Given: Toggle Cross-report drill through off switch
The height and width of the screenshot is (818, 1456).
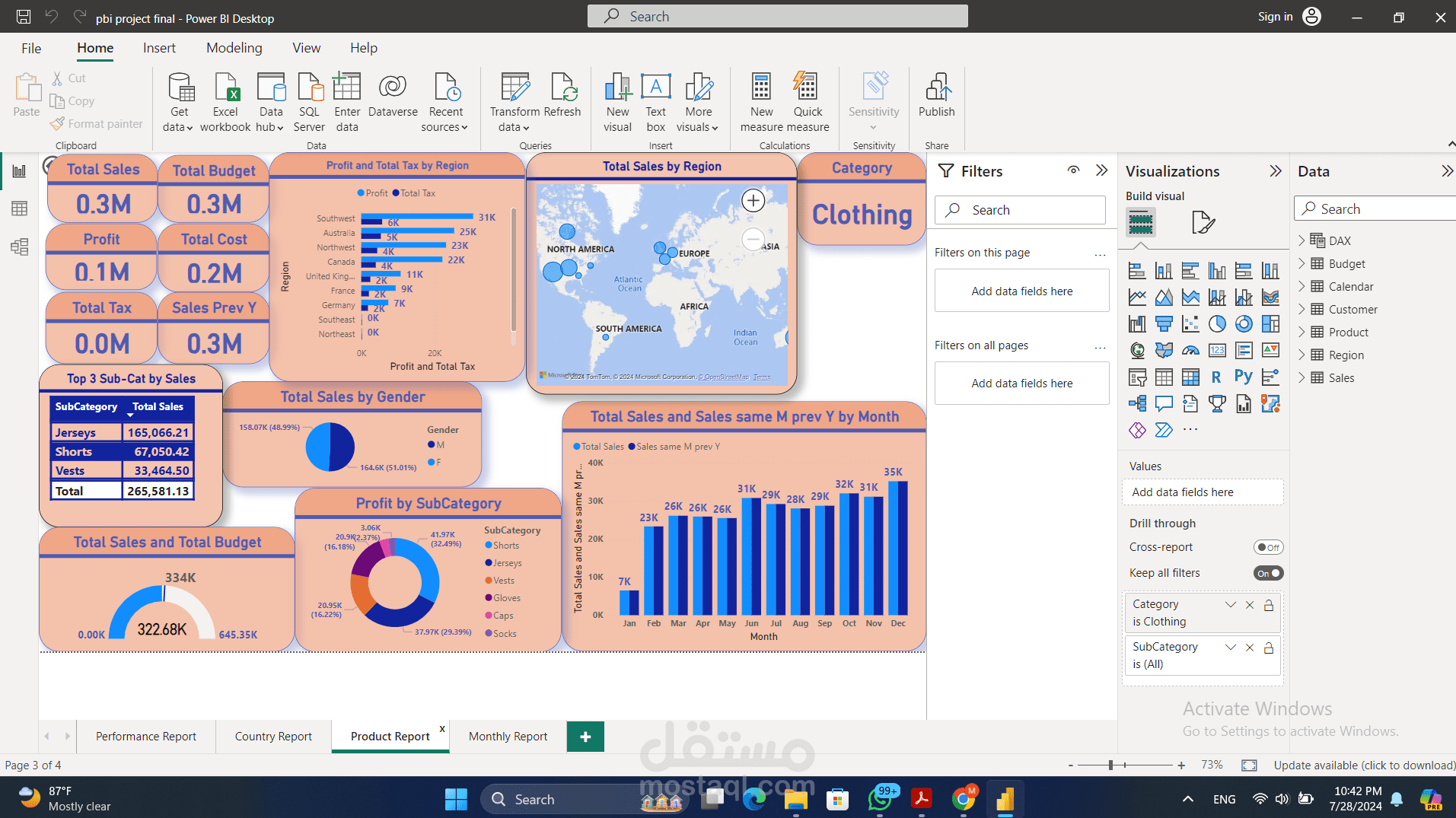Looking at the screenshot, I should [1268, 546].
